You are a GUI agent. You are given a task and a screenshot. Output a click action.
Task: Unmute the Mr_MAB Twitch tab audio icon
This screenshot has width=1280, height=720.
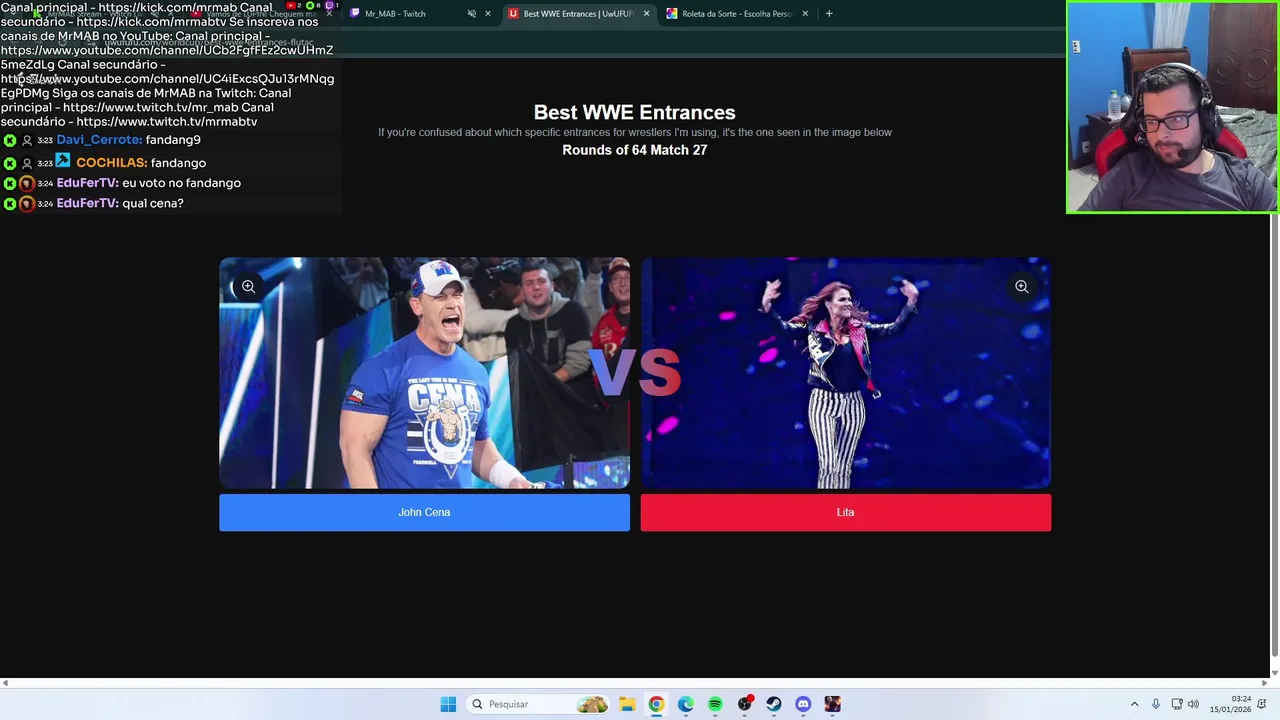(471, 14)
